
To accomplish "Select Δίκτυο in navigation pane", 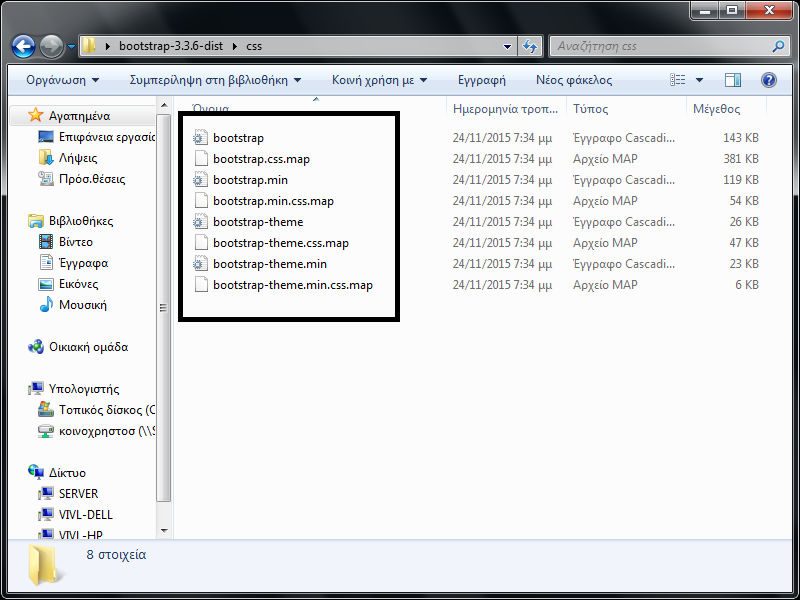I will tap(67, 473).
